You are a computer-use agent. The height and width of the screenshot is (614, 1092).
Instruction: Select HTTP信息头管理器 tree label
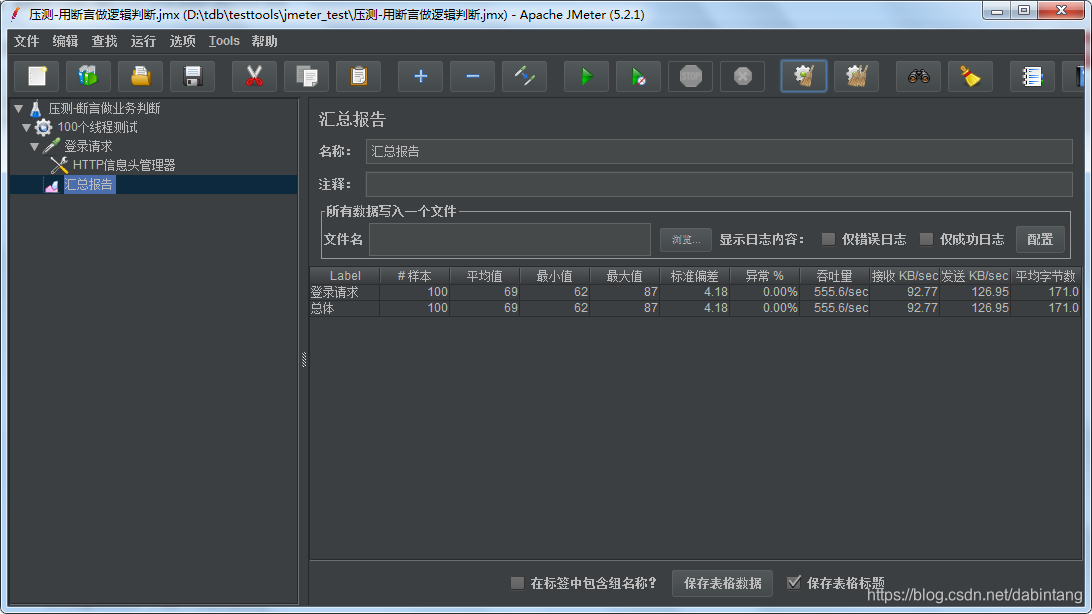(x=124, y=165)
